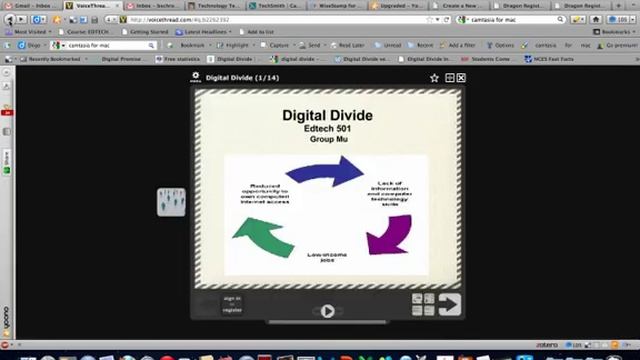The width and height of the screenshot is (640, 360).
Task: Click the bookmark star in the URL bar
Action: (429, 20)
